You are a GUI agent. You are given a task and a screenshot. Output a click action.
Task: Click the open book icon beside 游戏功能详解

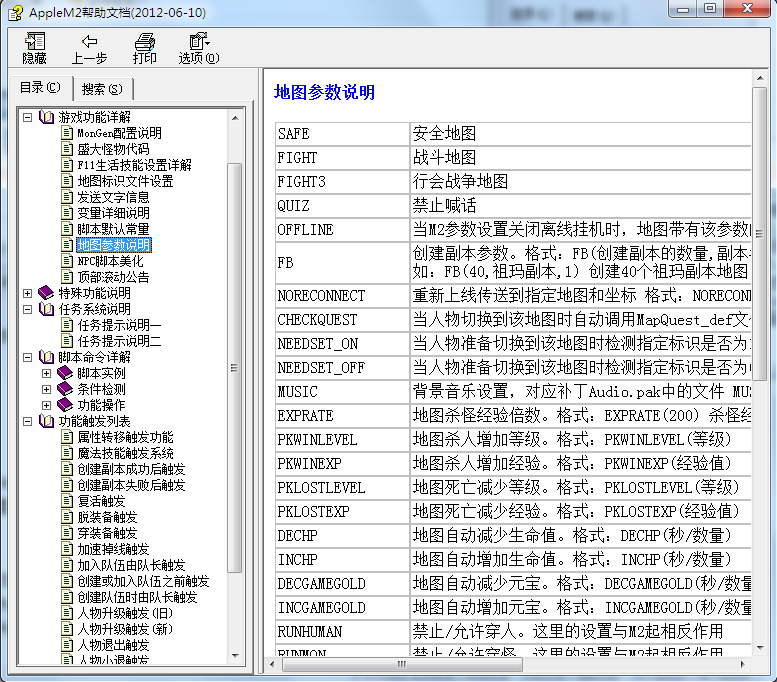(x=47, y=117)
